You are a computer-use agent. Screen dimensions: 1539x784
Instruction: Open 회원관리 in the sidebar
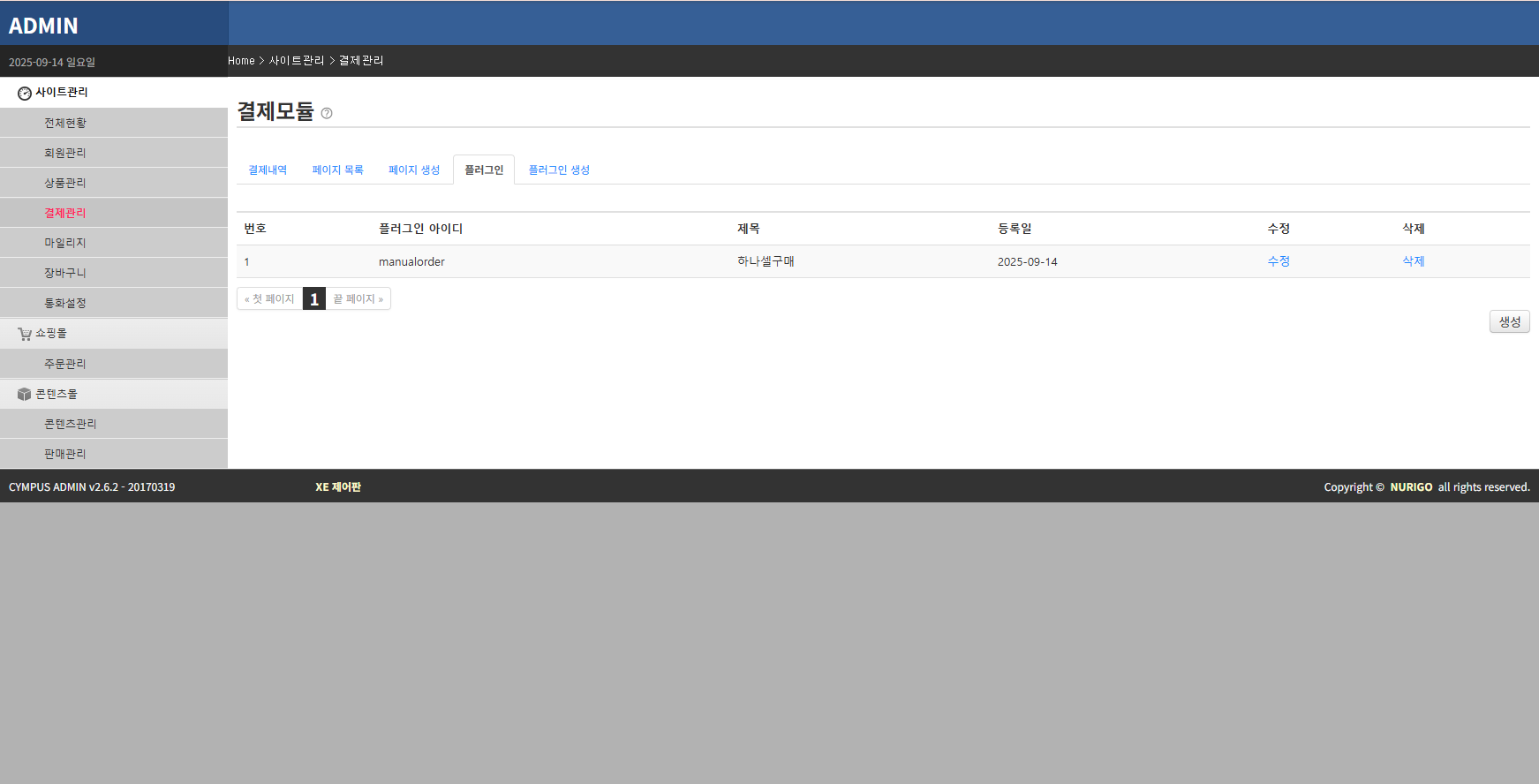coord(114,153)
